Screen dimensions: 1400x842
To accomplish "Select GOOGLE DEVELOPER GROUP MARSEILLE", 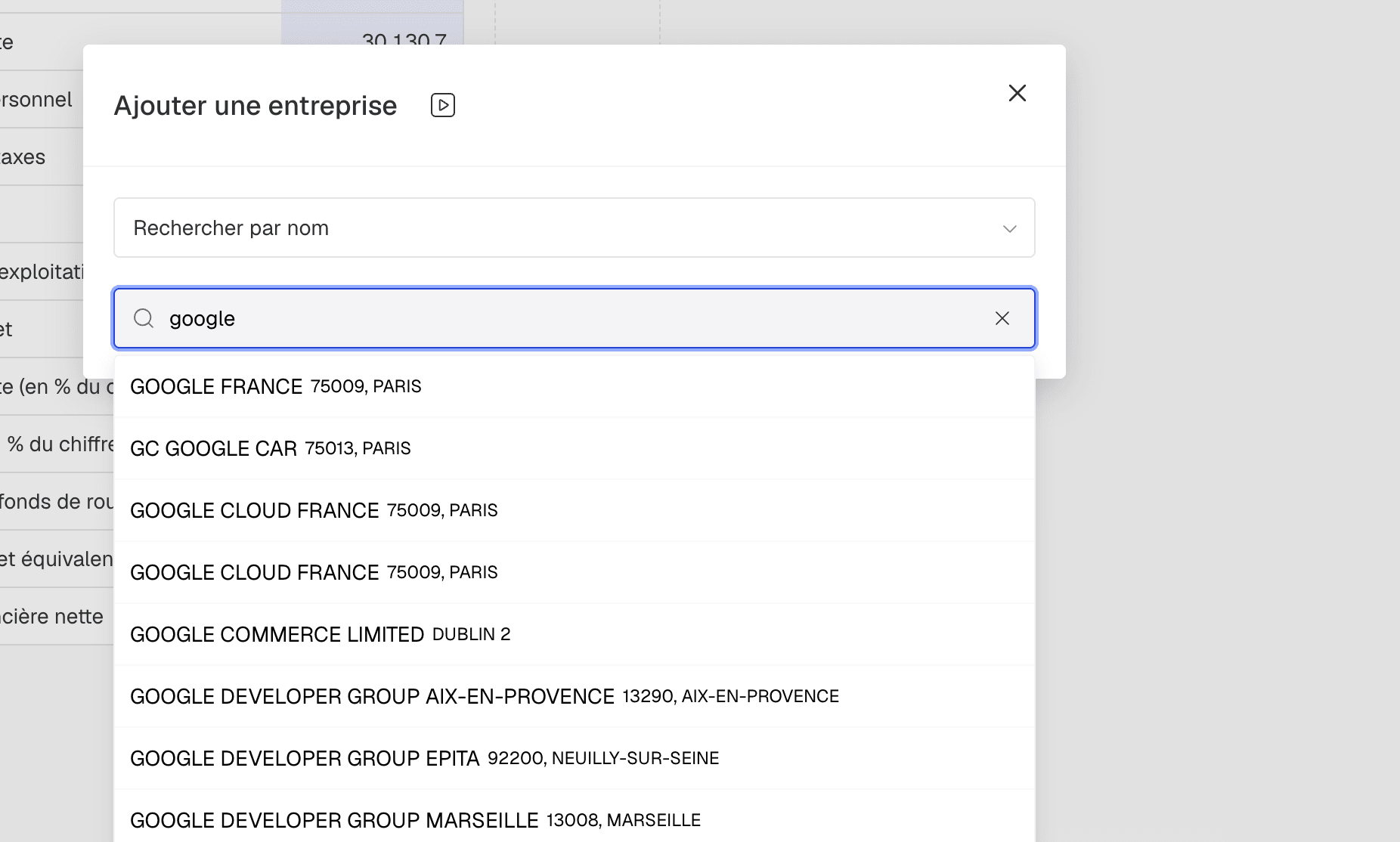I will tap(575, 818).
